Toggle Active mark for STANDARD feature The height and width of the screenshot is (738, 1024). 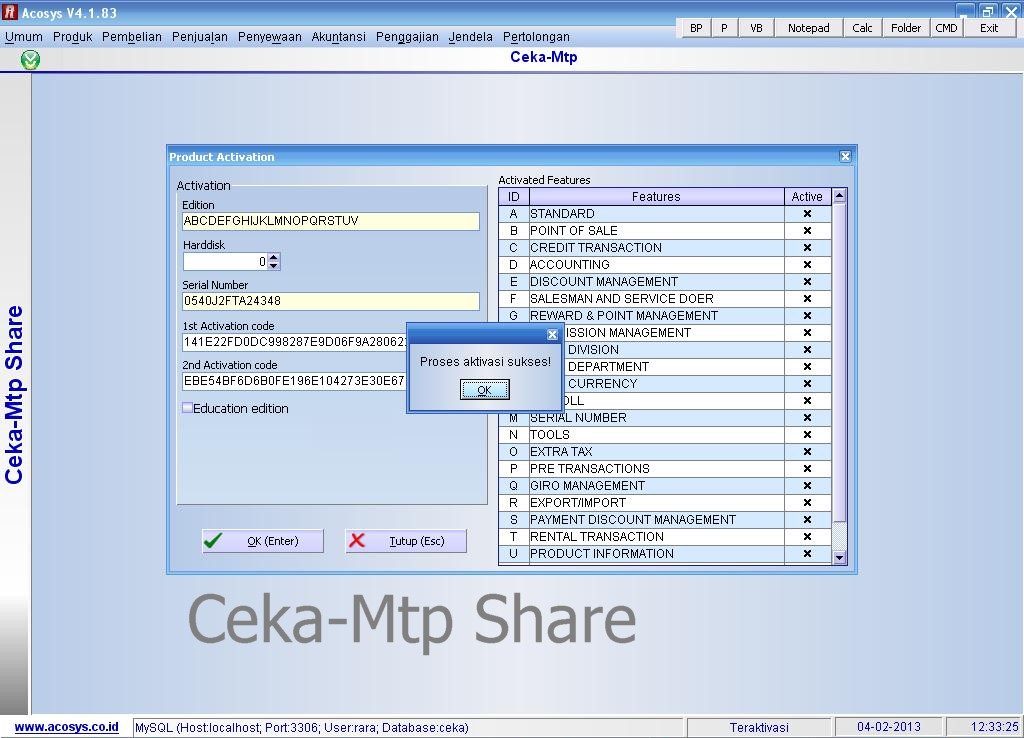click(807, 214)
